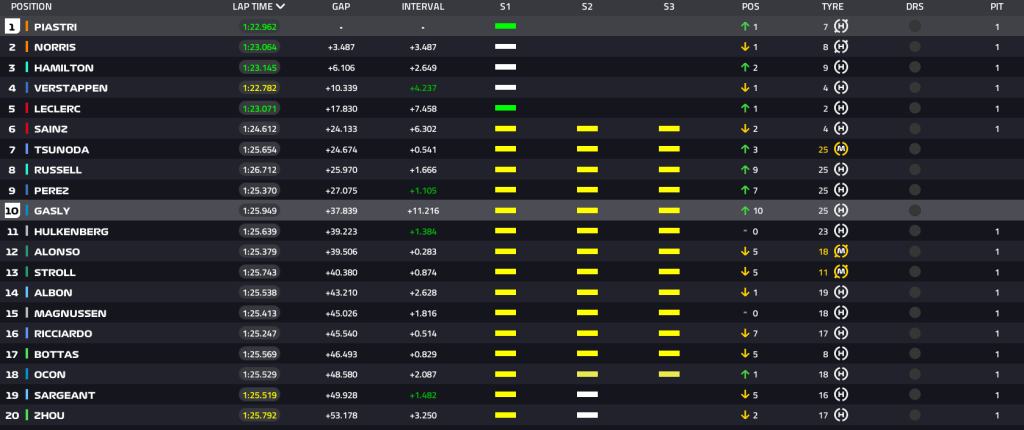Viewport: 1024px width, 430px height.
Task: Click Ocon's yellow S3 sector bar
Action: pos(669,374)
